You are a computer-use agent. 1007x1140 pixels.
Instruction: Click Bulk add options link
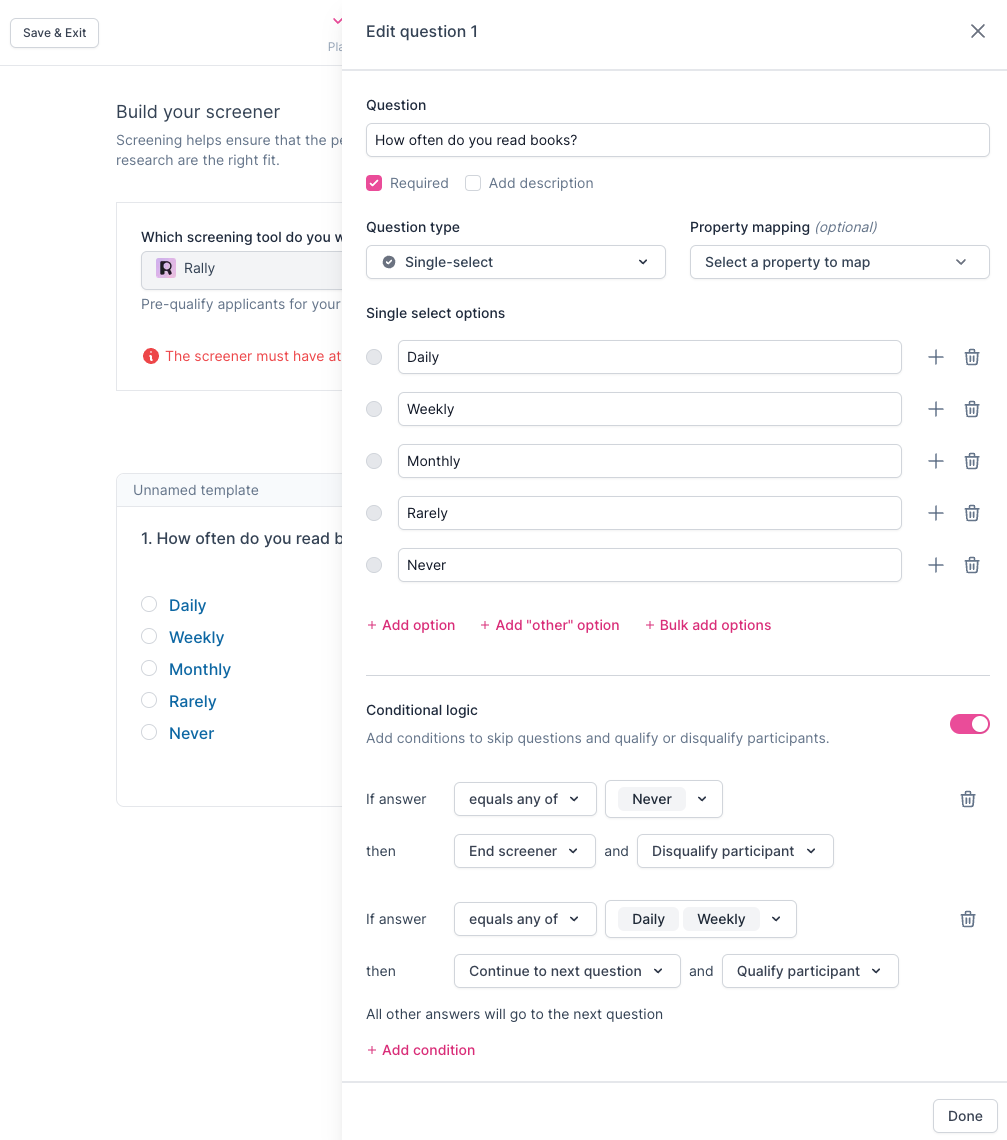(x=708, y=625)
